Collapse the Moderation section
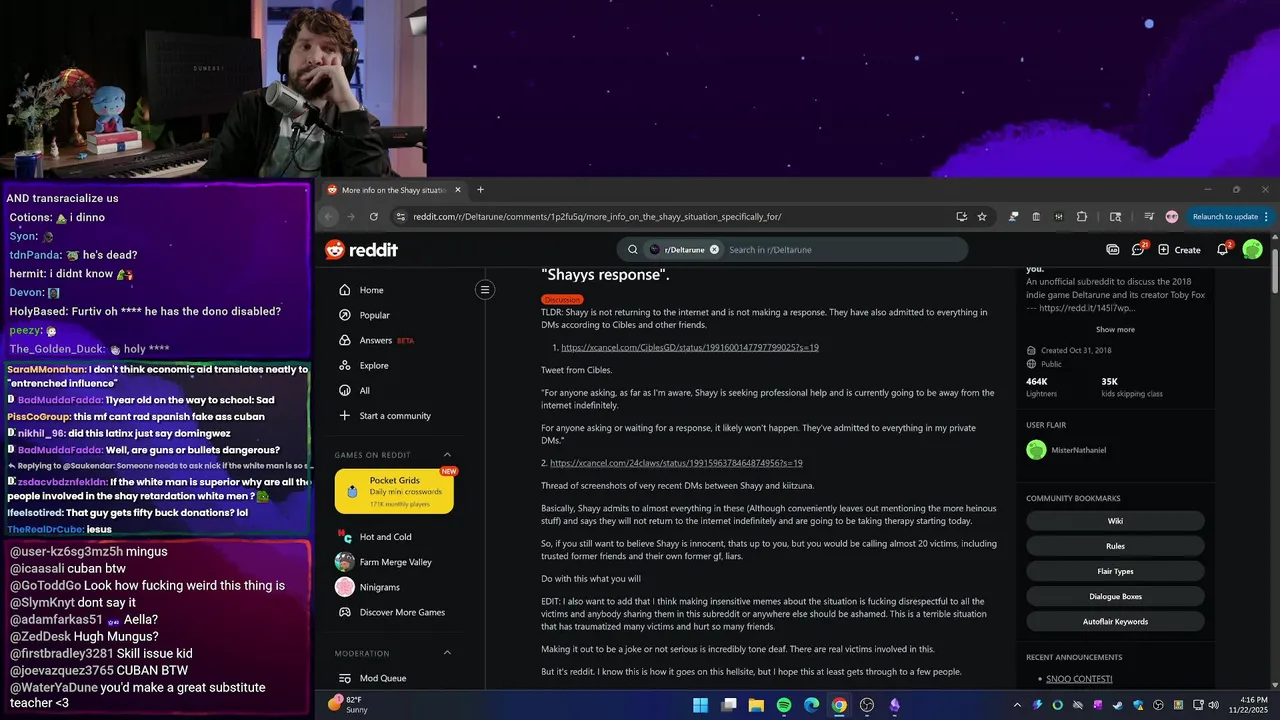The image size is (1280, 720). click(447, 653)
